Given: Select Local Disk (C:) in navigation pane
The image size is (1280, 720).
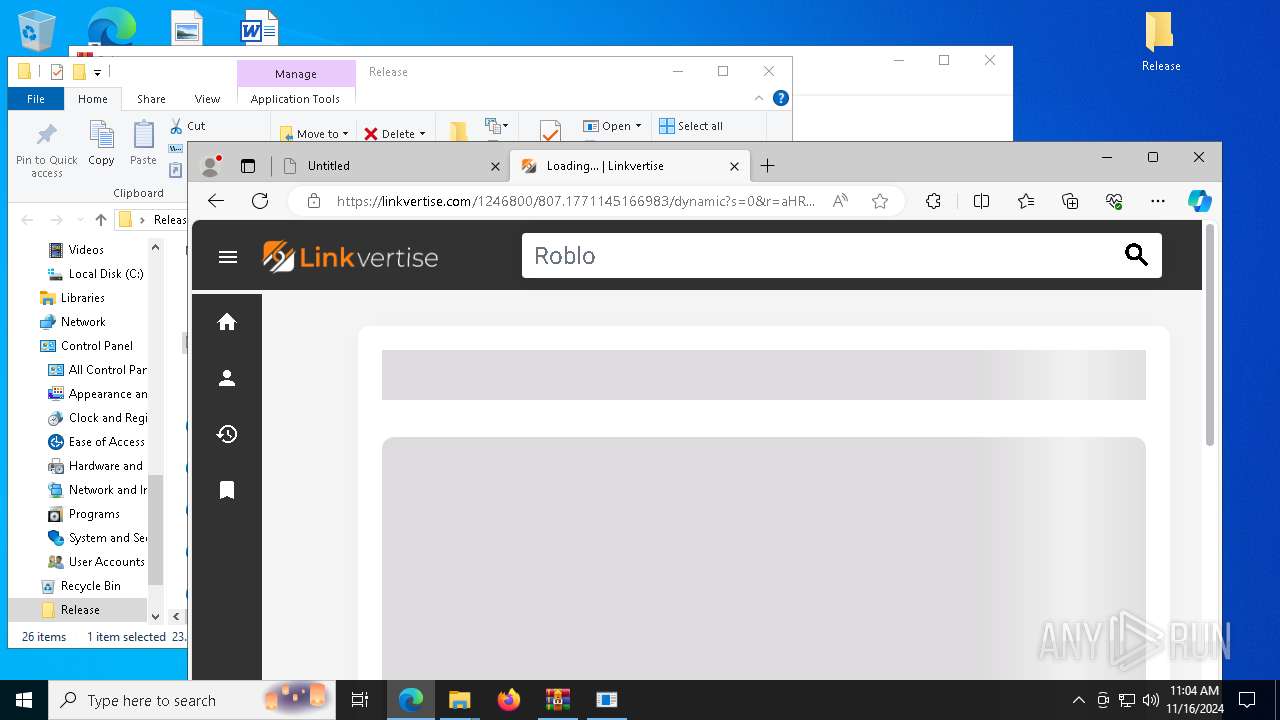Looking at the screenshot, I should point(96,274).
